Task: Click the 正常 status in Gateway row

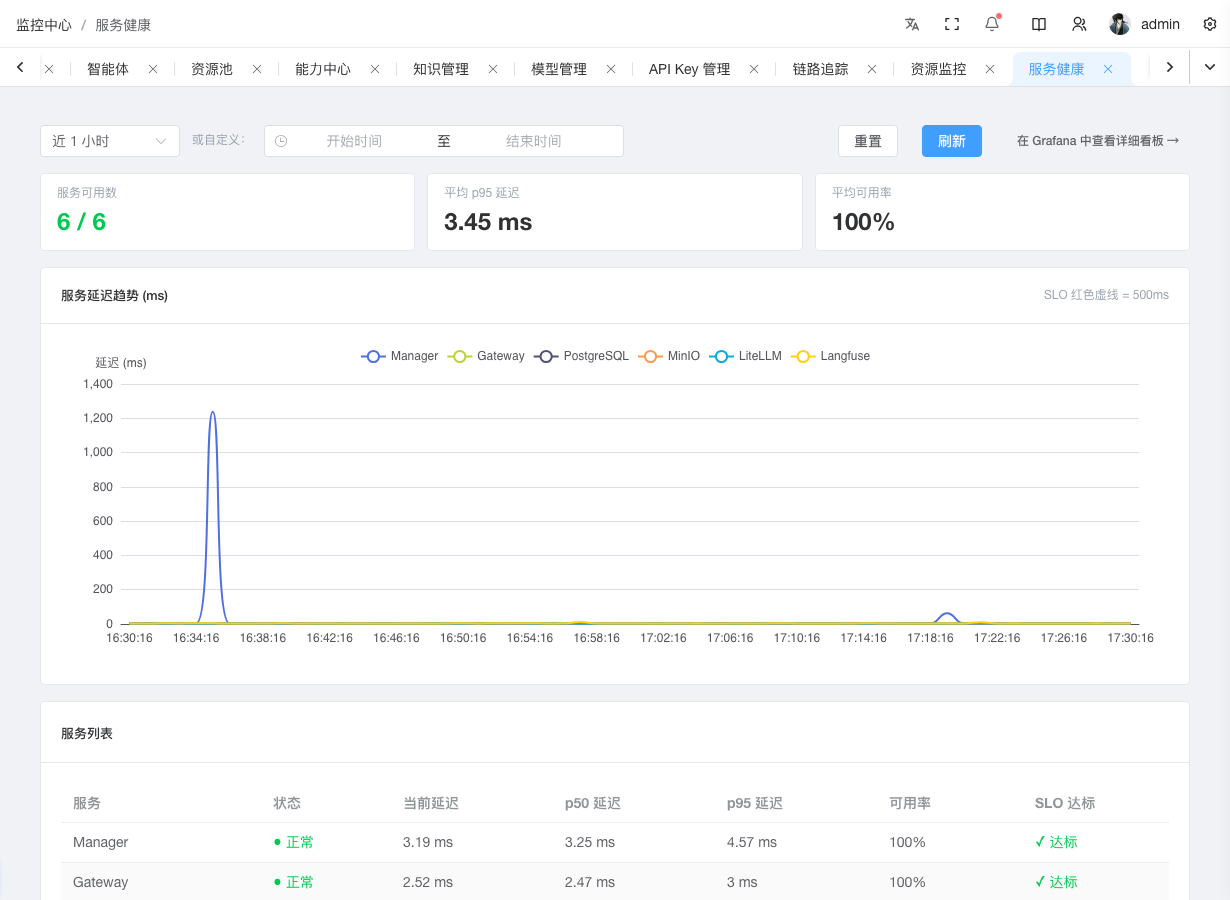Action: [x=293, y=882]
